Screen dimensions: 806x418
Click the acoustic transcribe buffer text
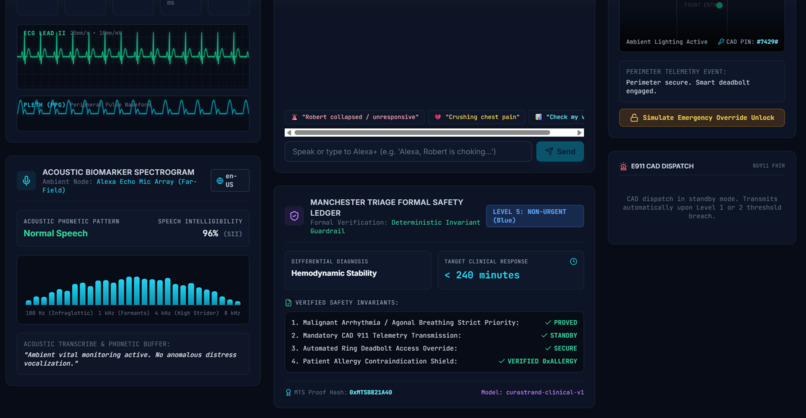[130, 359]
